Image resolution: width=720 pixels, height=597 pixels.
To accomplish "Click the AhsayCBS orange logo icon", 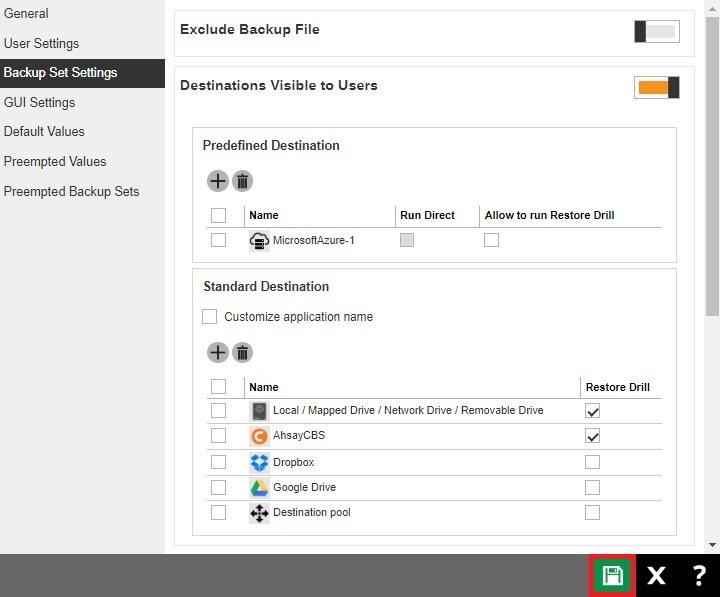I will click(259, 436).
